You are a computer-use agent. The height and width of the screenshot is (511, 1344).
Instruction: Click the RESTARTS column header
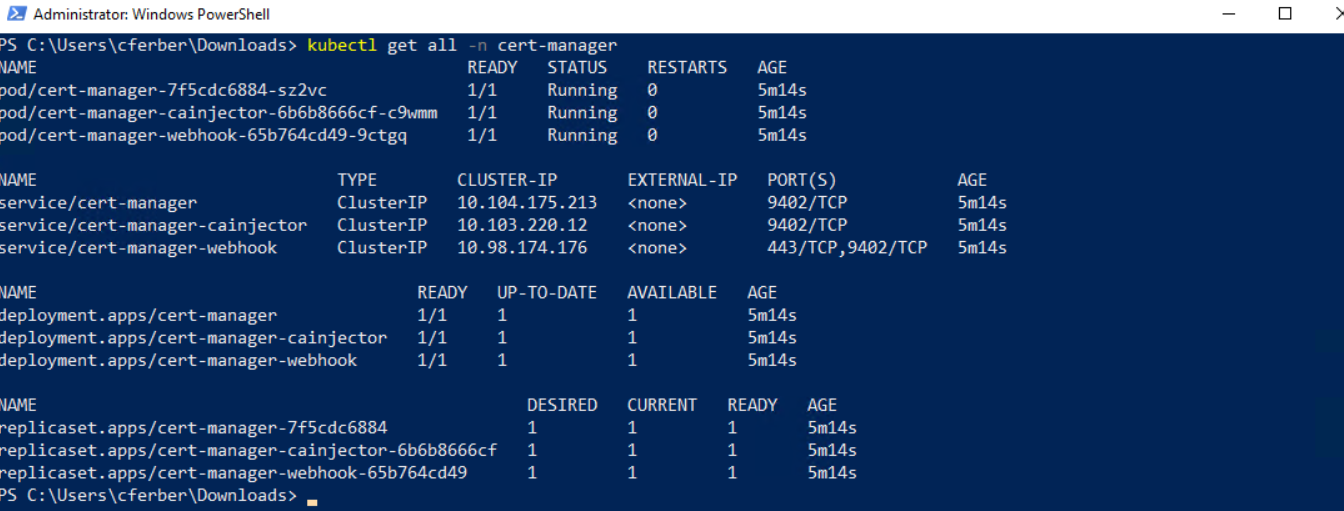pos(687,68)
